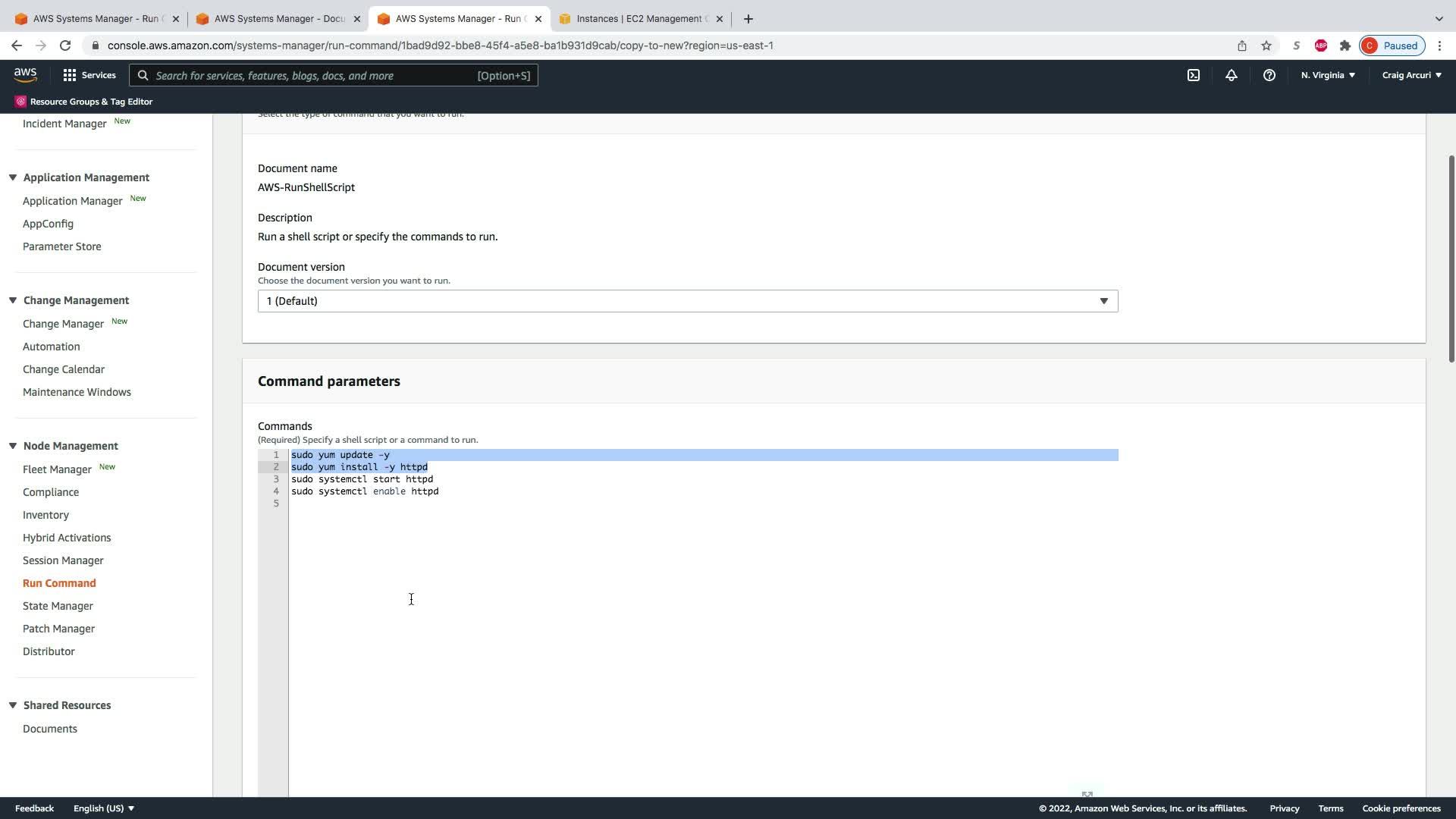Screen dimensions: 1456x819
Task: Click Resource Groups & Tag Editor icon
Action: point(20,102)
